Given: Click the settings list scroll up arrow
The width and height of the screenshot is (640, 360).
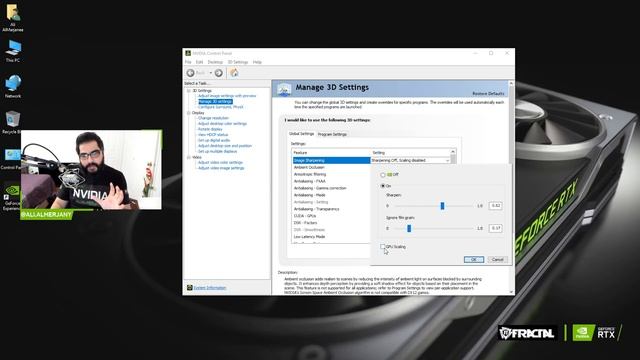Looking at the screenshot, I should click(x=453, y=152).
